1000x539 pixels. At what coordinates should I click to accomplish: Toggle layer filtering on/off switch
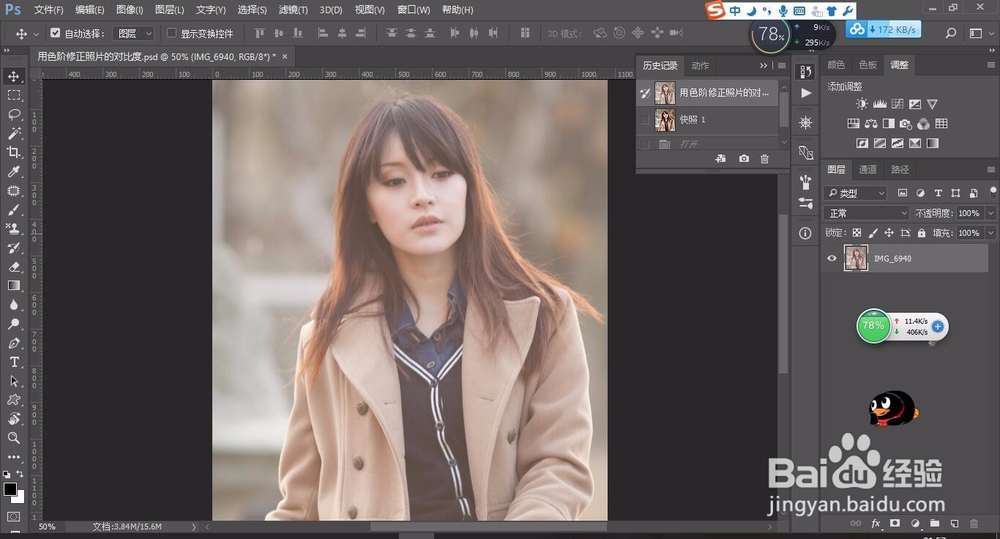pyautogui.click(x=993, y=191)
